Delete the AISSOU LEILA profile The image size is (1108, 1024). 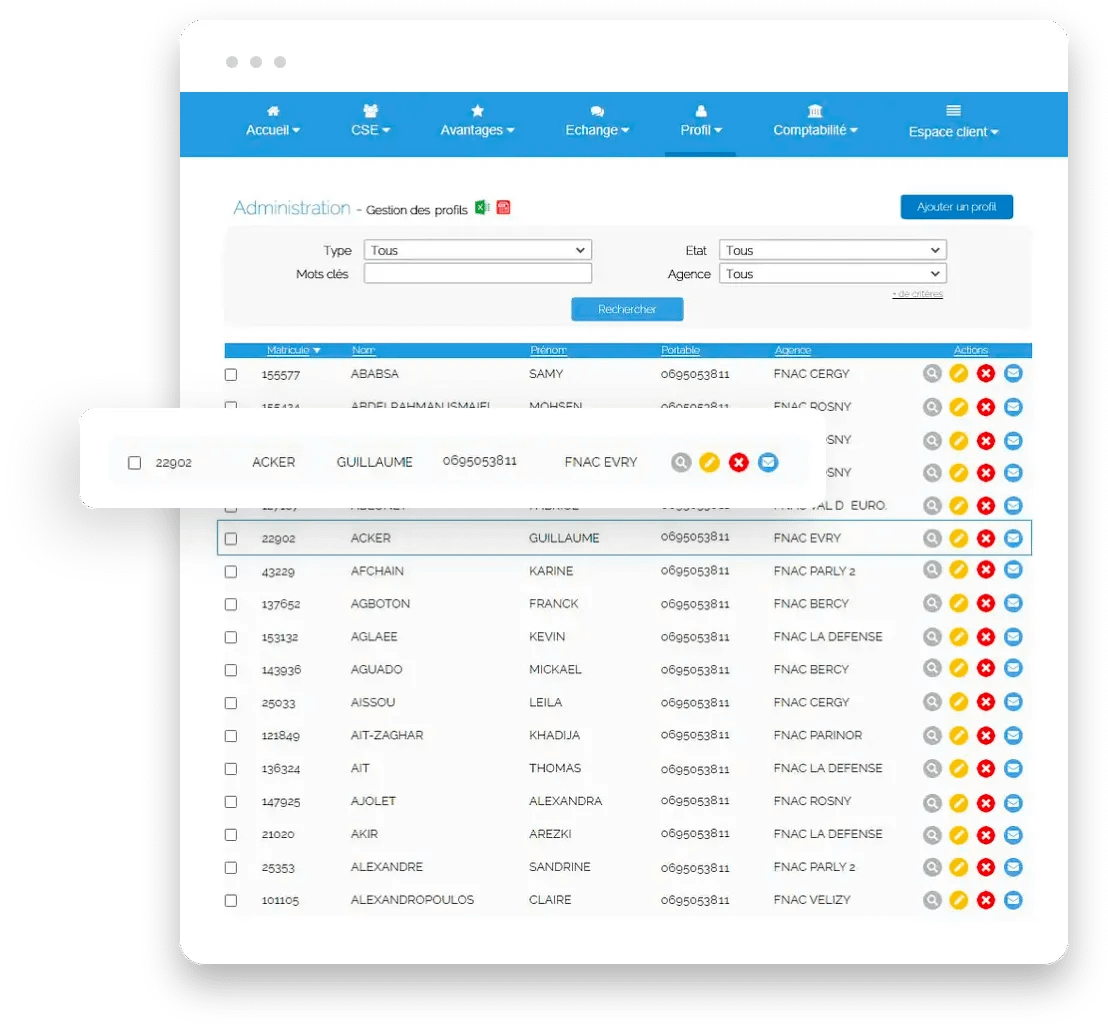pyautogui.click(x=986, y=702)
